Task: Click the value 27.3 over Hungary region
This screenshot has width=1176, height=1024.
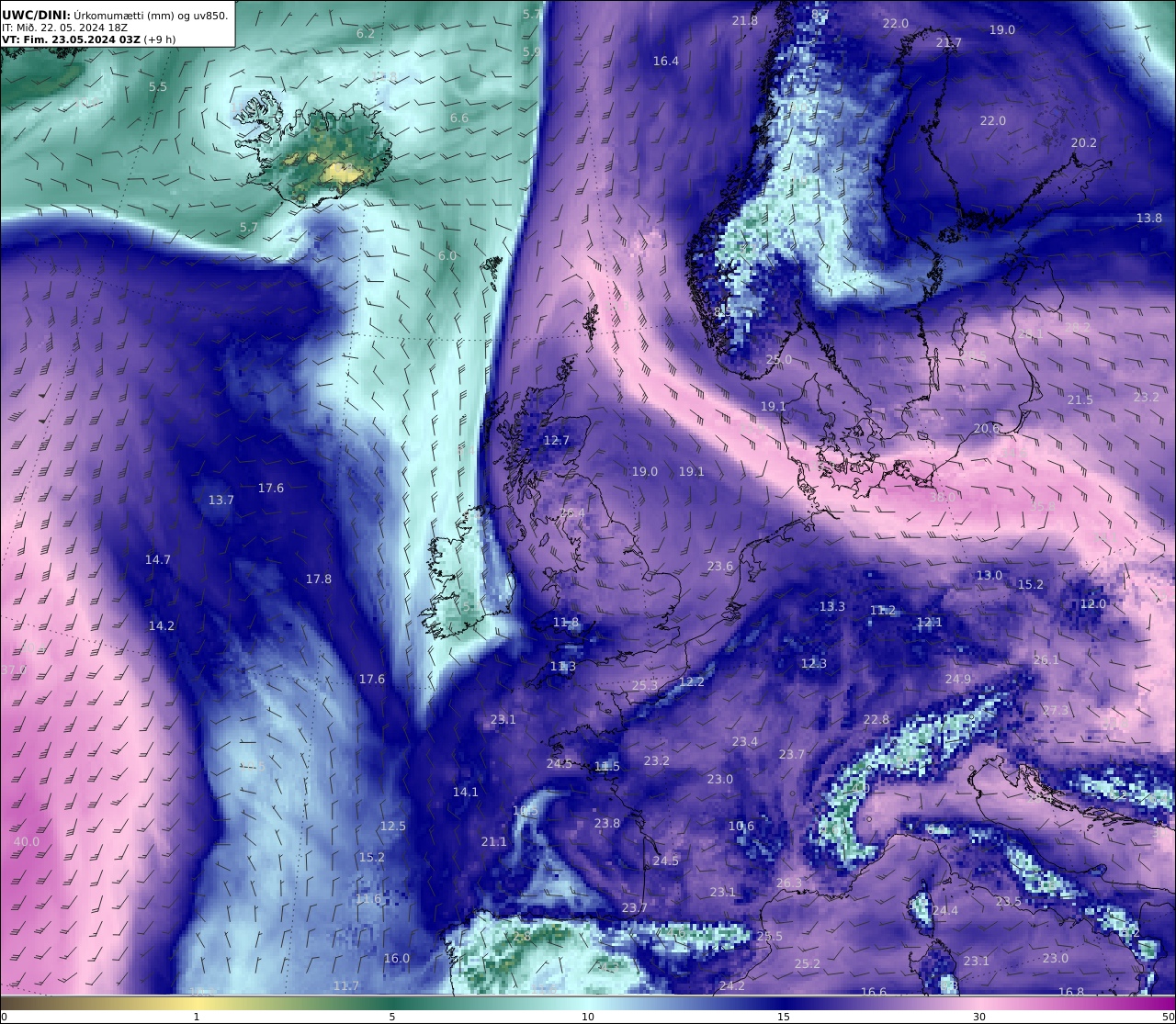Action: coord(1057,710)
